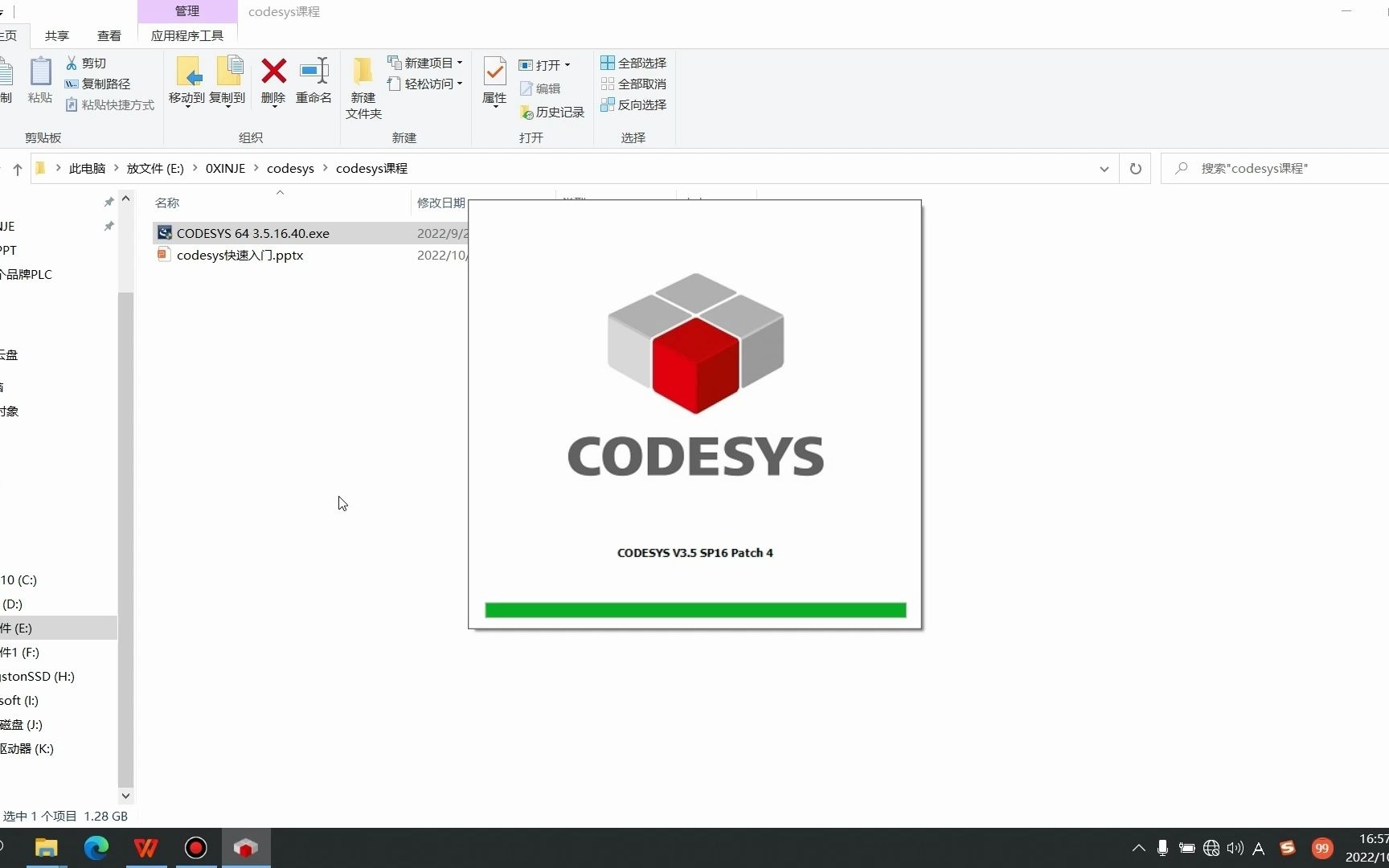Click the CODESYS splash green progress bar
1389x868 pixels.
point(695,610)
